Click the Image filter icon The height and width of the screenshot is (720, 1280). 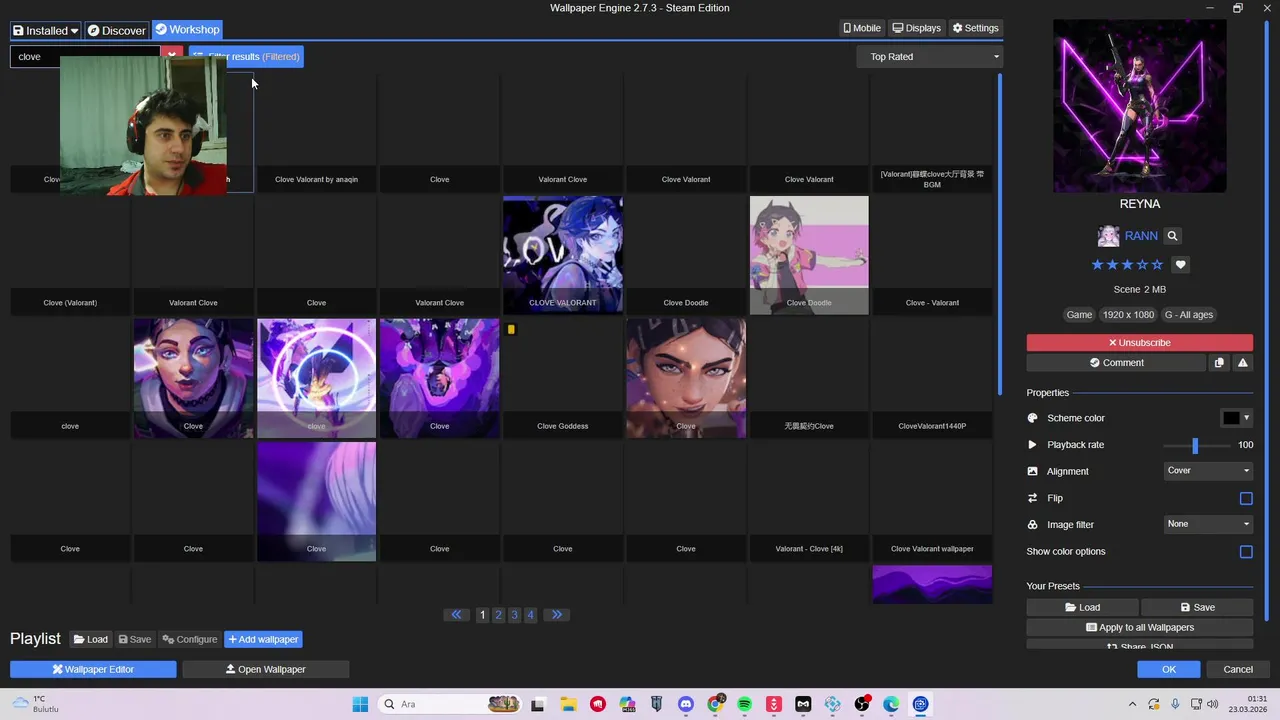[x=1033, y=525]
